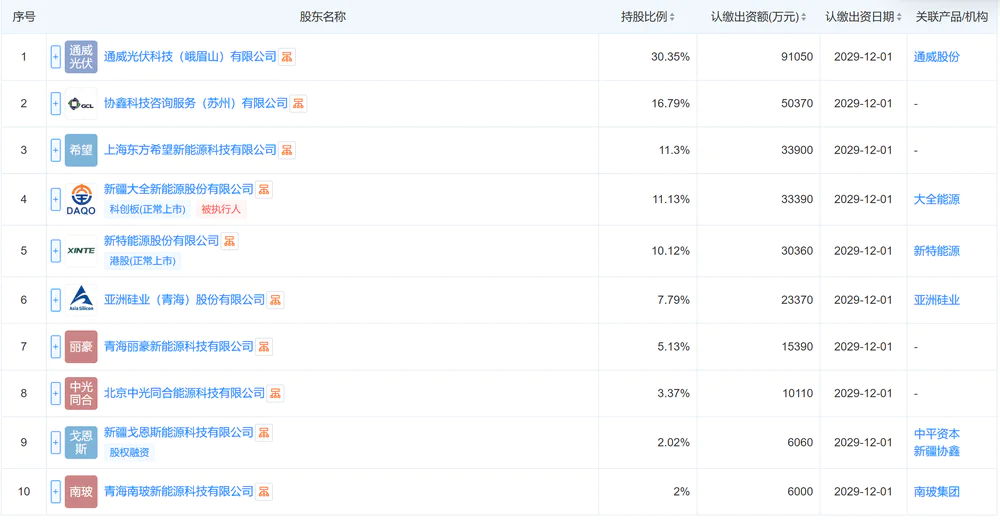The height and width of the screenshot is (520, 1000).
Task: Expand the 新疆大全新能源 row plus button
Action: (56, 200)
